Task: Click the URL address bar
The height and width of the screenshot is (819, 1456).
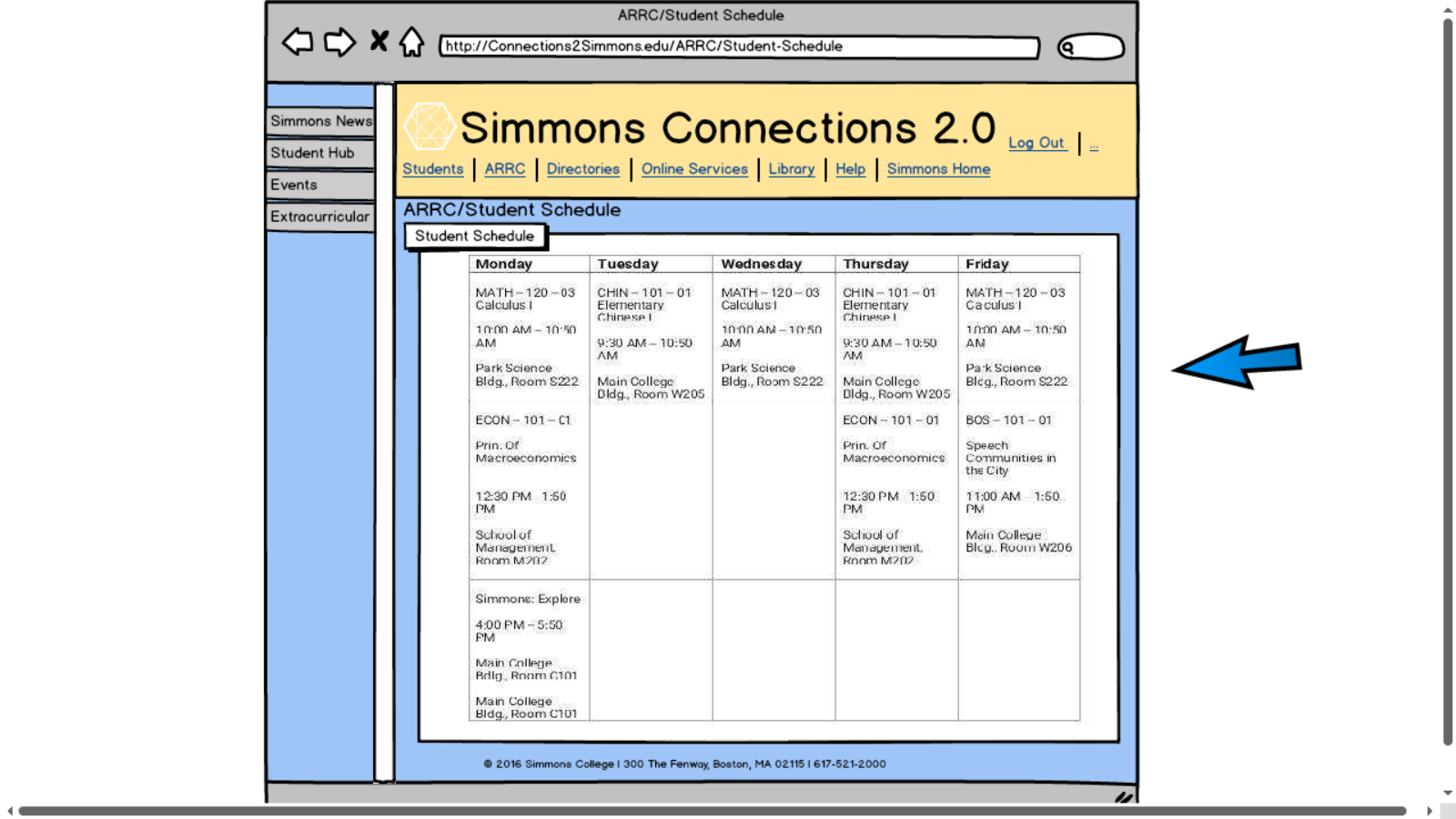Action: pyautogui.click(x=739, y=46)
